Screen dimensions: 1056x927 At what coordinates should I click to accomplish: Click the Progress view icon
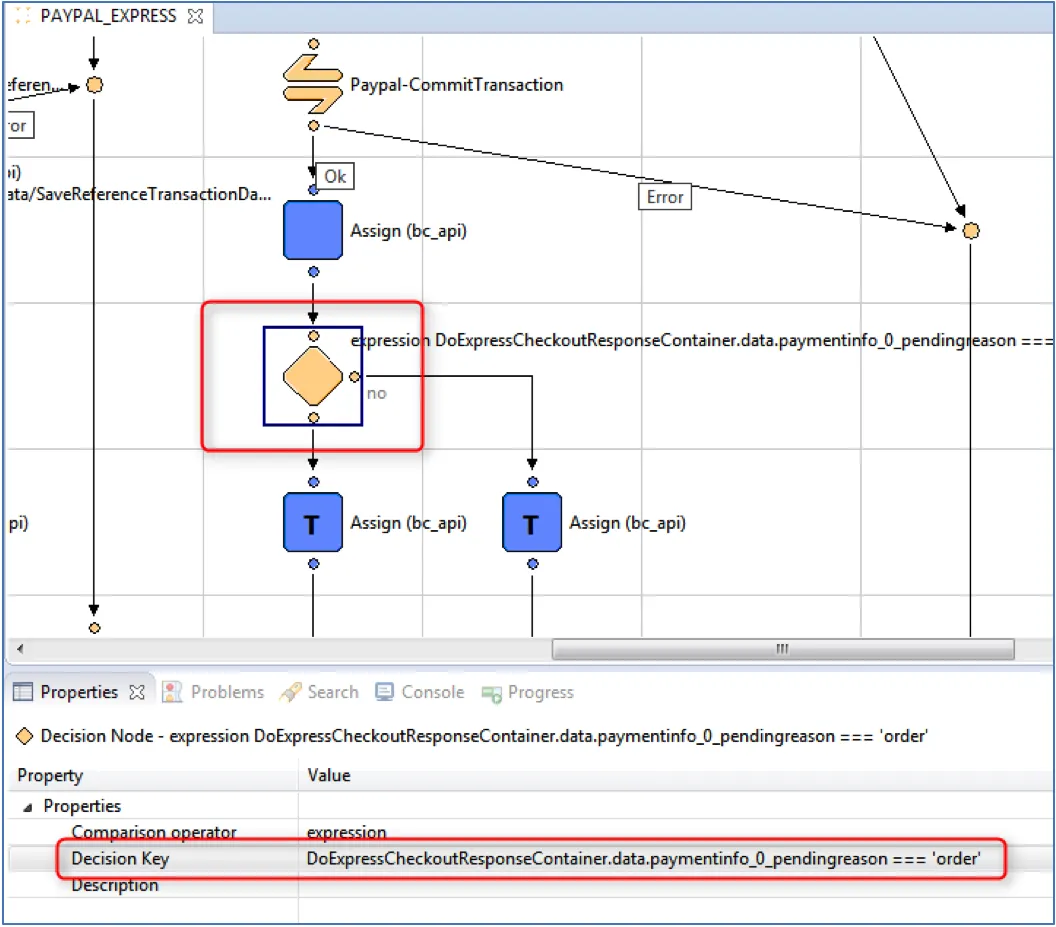(x=492, y=693)
